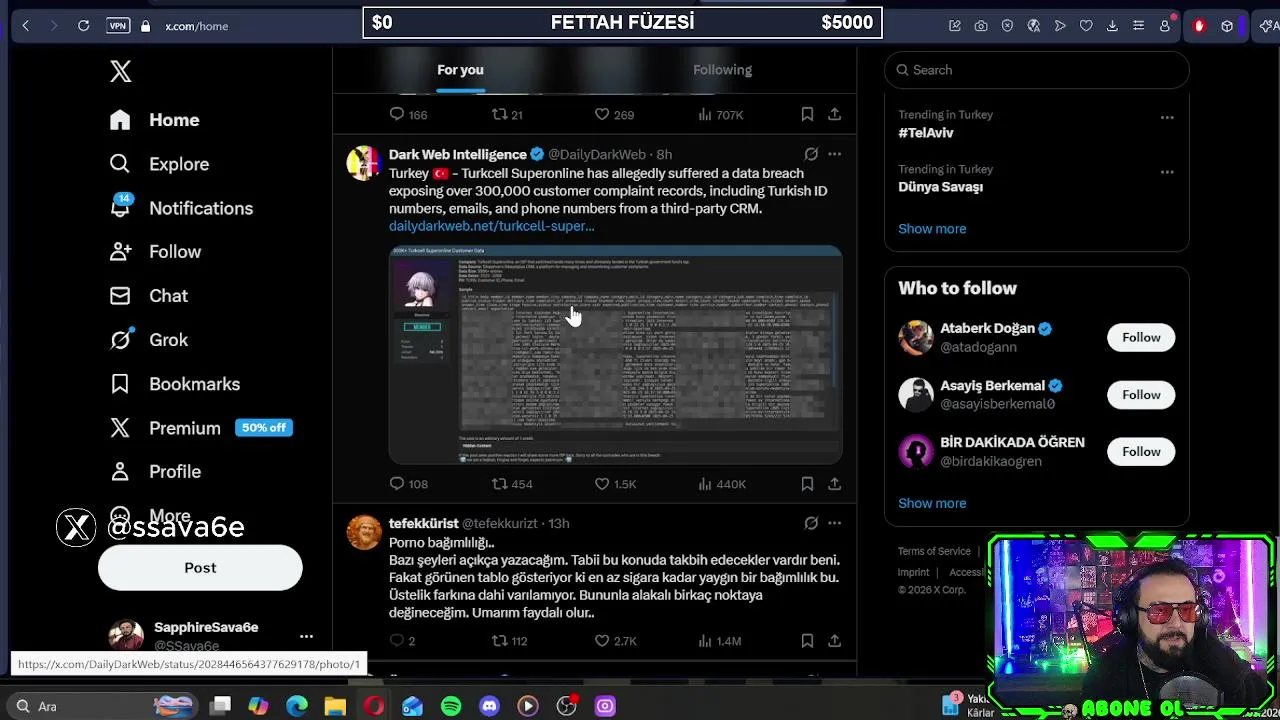Click the x.com/home address bar
The width and height of the screenshot is (1280, 720).
click(197, 26)
